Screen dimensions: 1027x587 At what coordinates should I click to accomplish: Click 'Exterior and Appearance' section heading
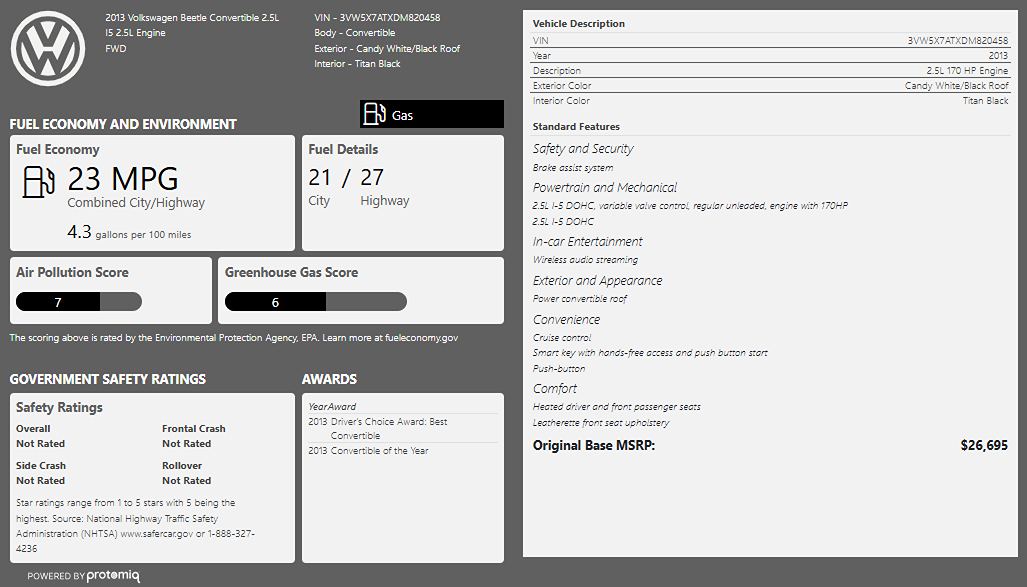(597, 281)
